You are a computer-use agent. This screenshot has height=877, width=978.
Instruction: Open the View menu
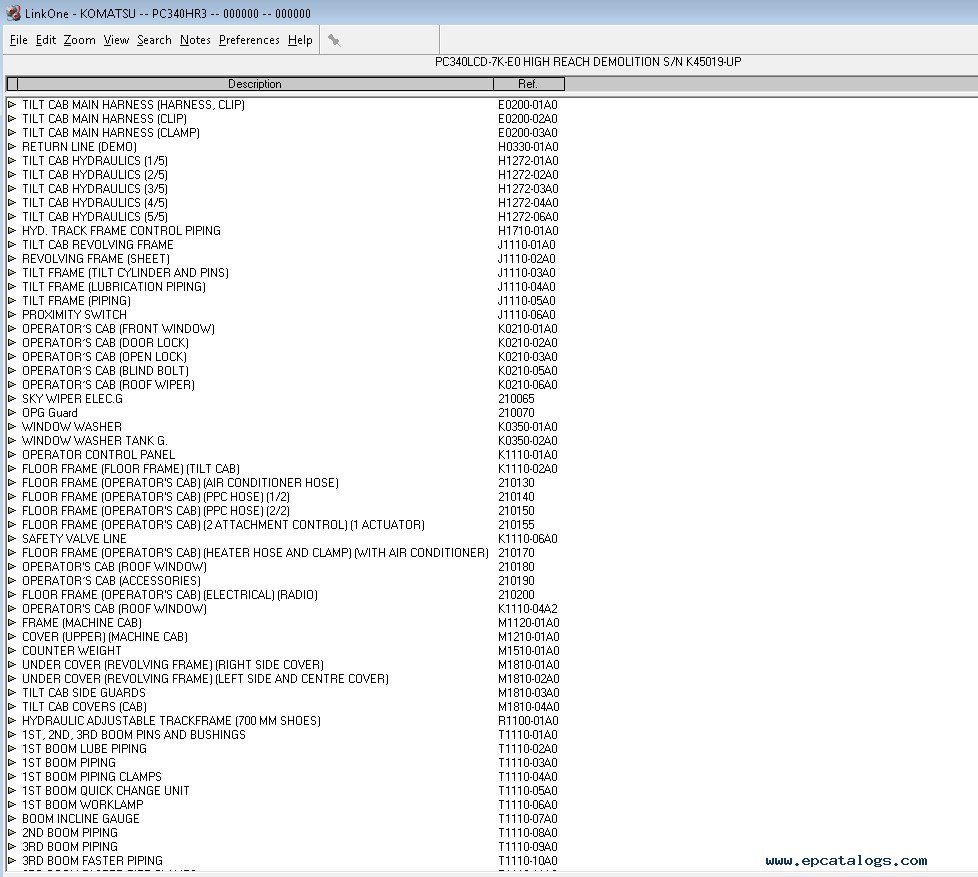click(x=116, y=40)
